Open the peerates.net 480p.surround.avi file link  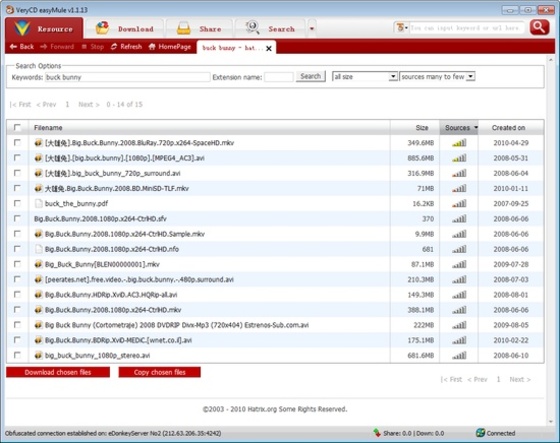coord(139,279)
